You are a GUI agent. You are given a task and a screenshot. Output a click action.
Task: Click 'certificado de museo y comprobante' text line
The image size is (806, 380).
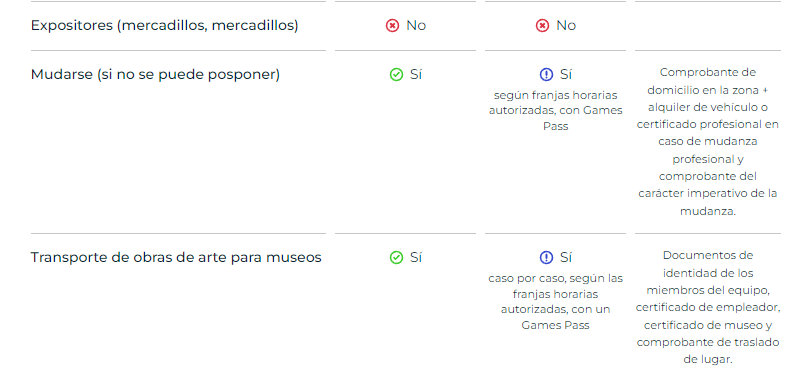click(708, 325)
